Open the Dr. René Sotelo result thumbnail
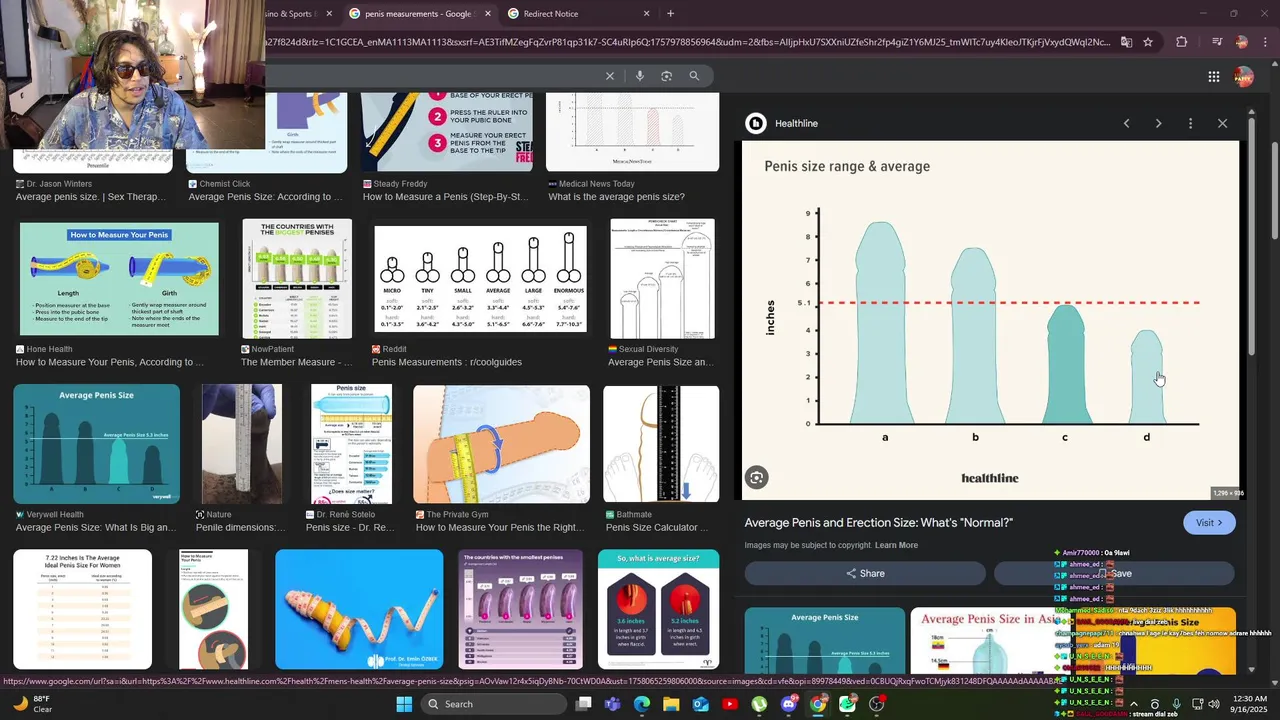 351,444
